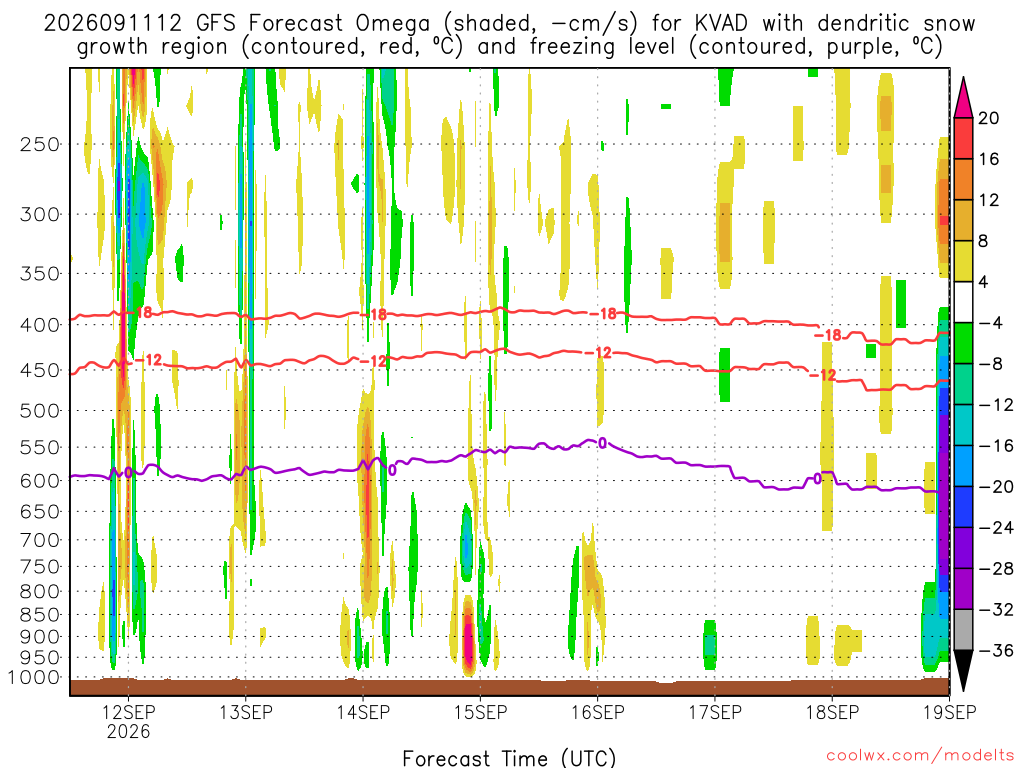Click the magenta arrow atop the colorbar
Viewport: 1024px width, 768px height.
[963, 98]
